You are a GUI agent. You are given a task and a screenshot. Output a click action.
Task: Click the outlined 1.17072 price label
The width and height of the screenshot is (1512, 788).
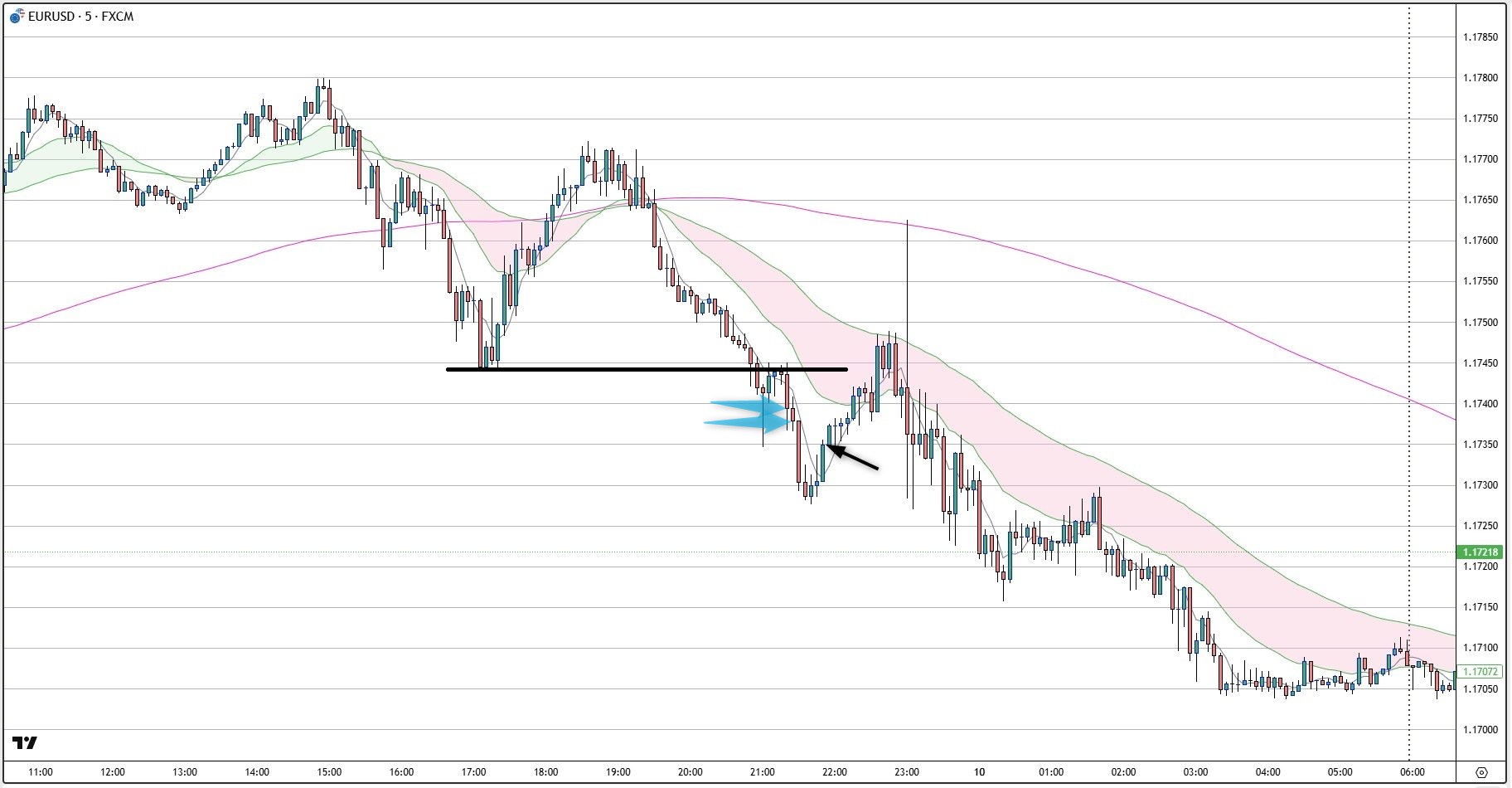click(x=1480, y=672)
